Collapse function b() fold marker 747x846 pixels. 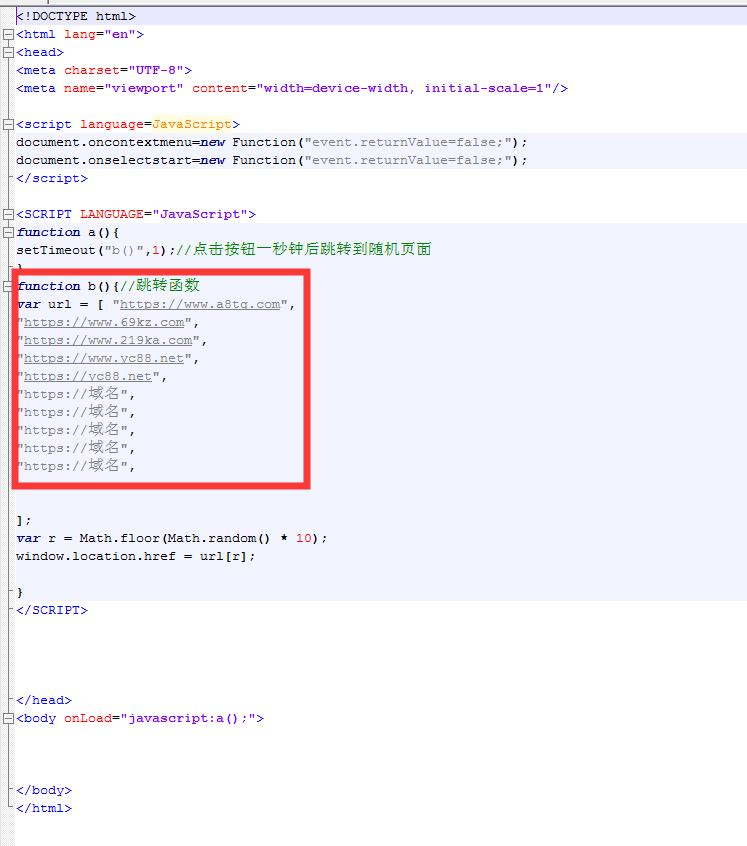coord(9,287)
